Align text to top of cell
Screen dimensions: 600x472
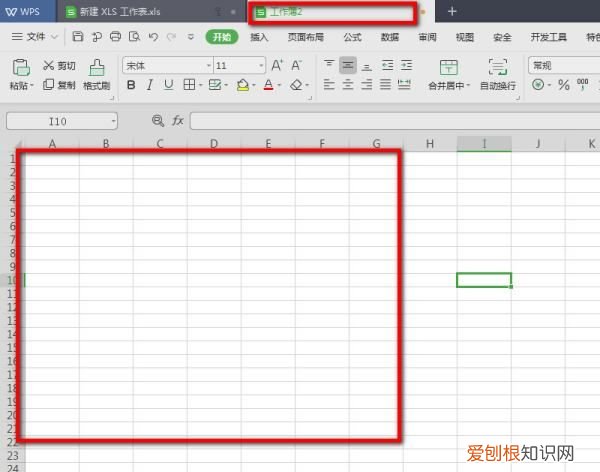point(329,65)
